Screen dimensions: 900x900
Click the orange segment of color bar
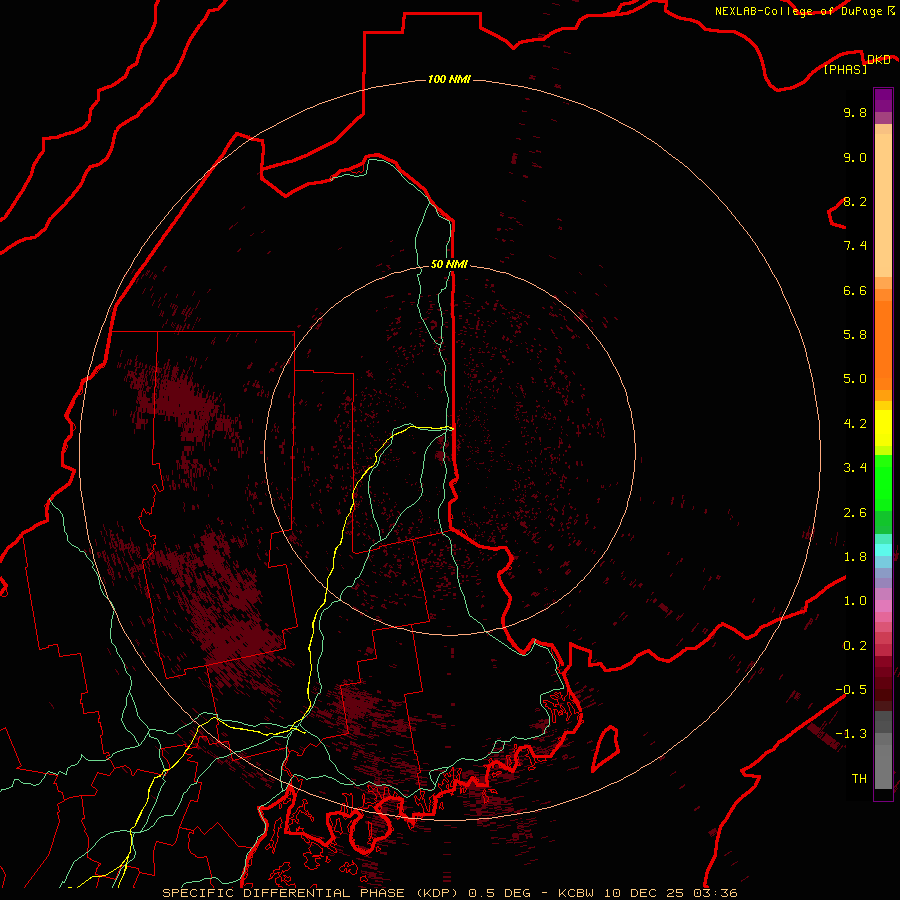click(883, 345)
